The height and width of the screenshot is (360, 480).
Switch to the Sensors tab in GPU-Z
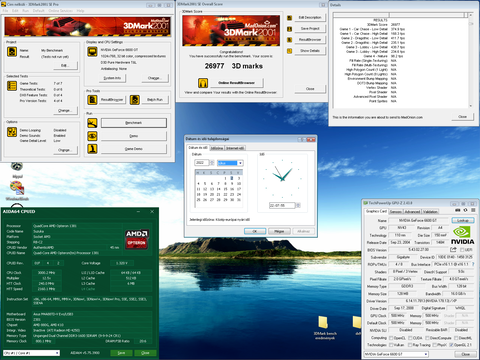coord(396,212)
